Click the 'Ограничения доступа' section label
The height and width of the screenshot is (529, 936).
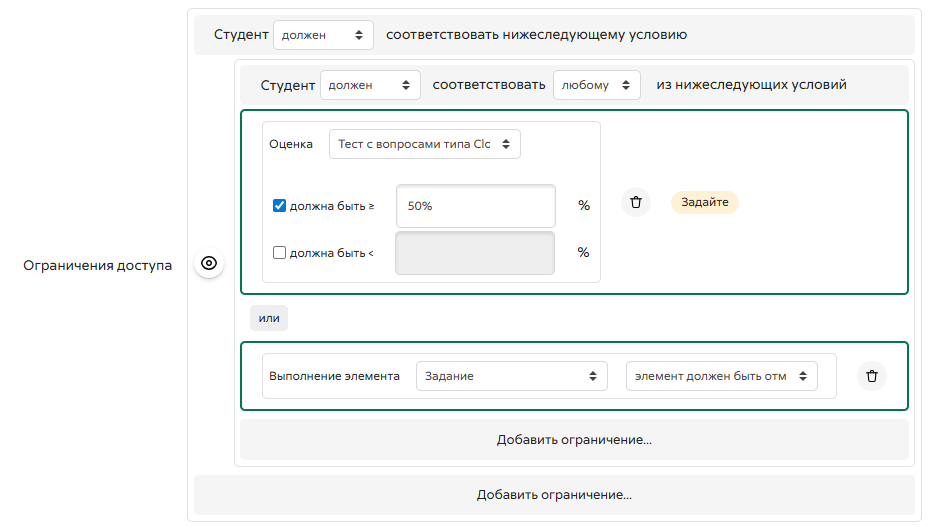click(97, 265)
